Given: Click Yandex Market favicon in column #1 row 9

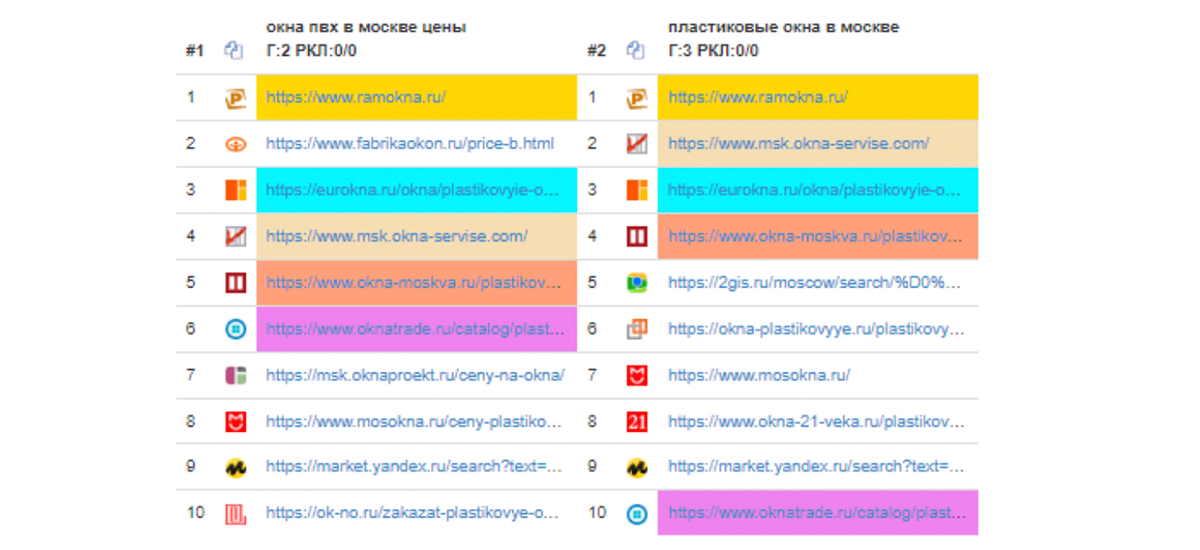Looking at the screenshot, I should [x=236, y=467].
